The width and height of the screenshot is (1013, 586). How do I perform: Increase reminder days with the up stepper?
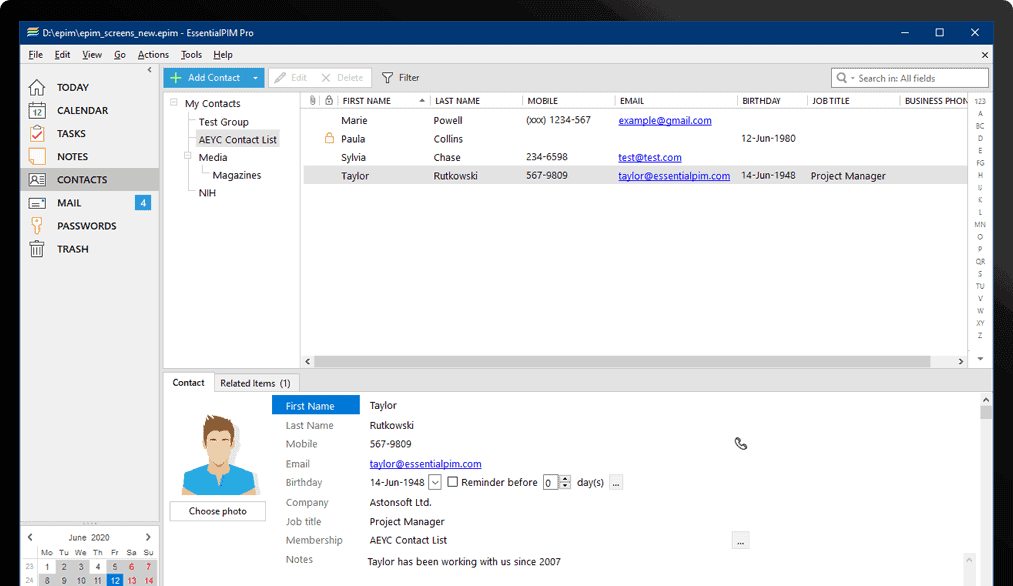565,478
